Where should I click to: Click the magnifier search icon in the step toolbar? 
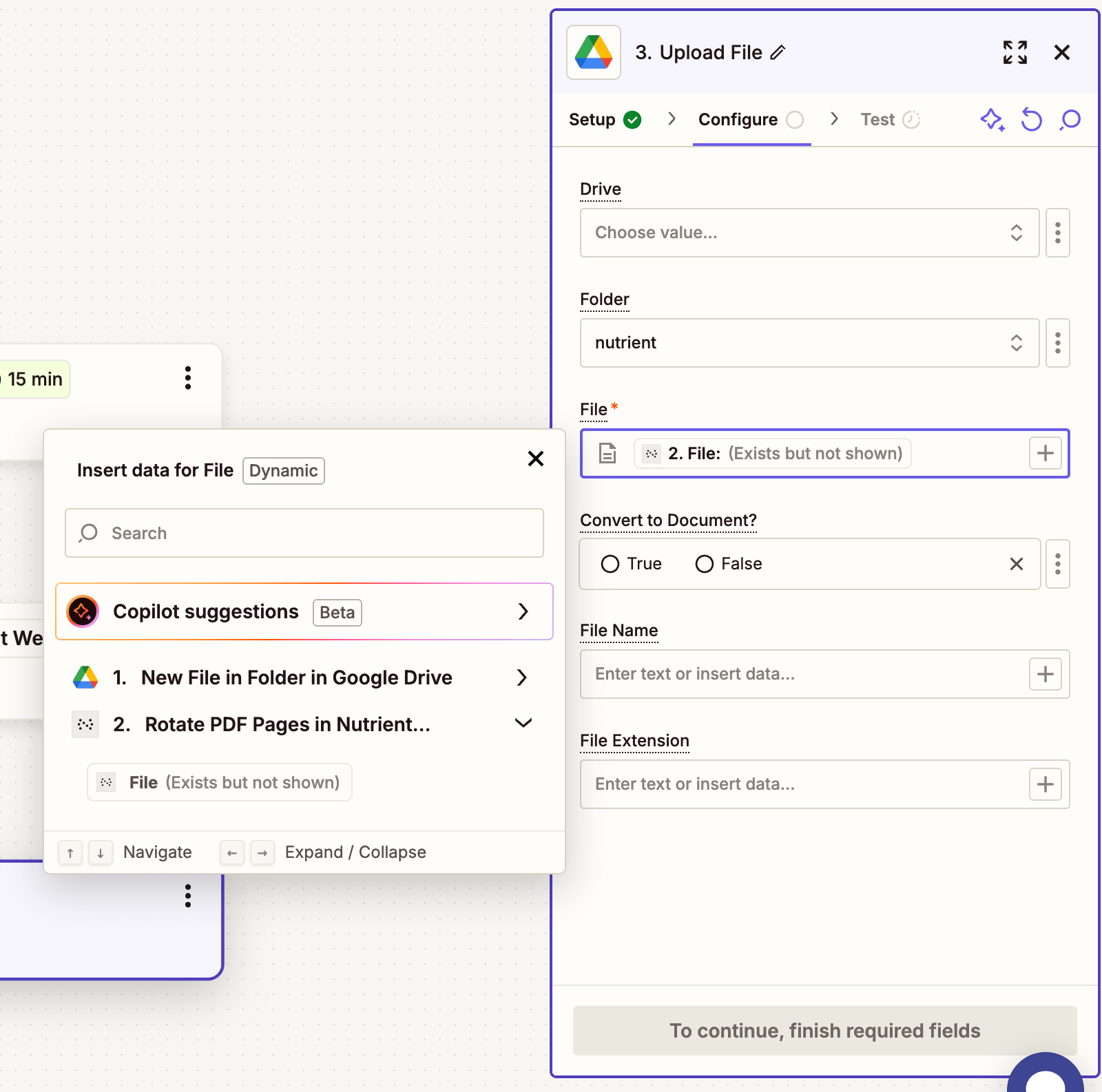pos(1070,120)
